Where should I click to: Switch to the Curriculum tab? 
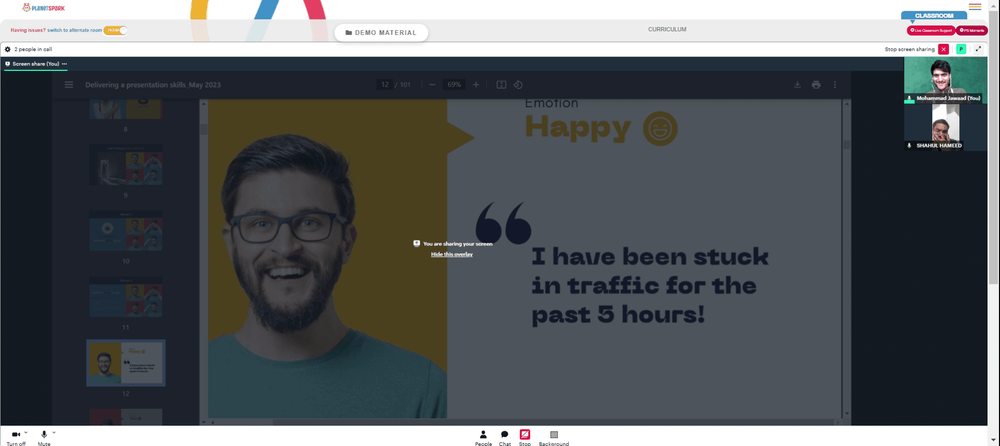point(667,29)
